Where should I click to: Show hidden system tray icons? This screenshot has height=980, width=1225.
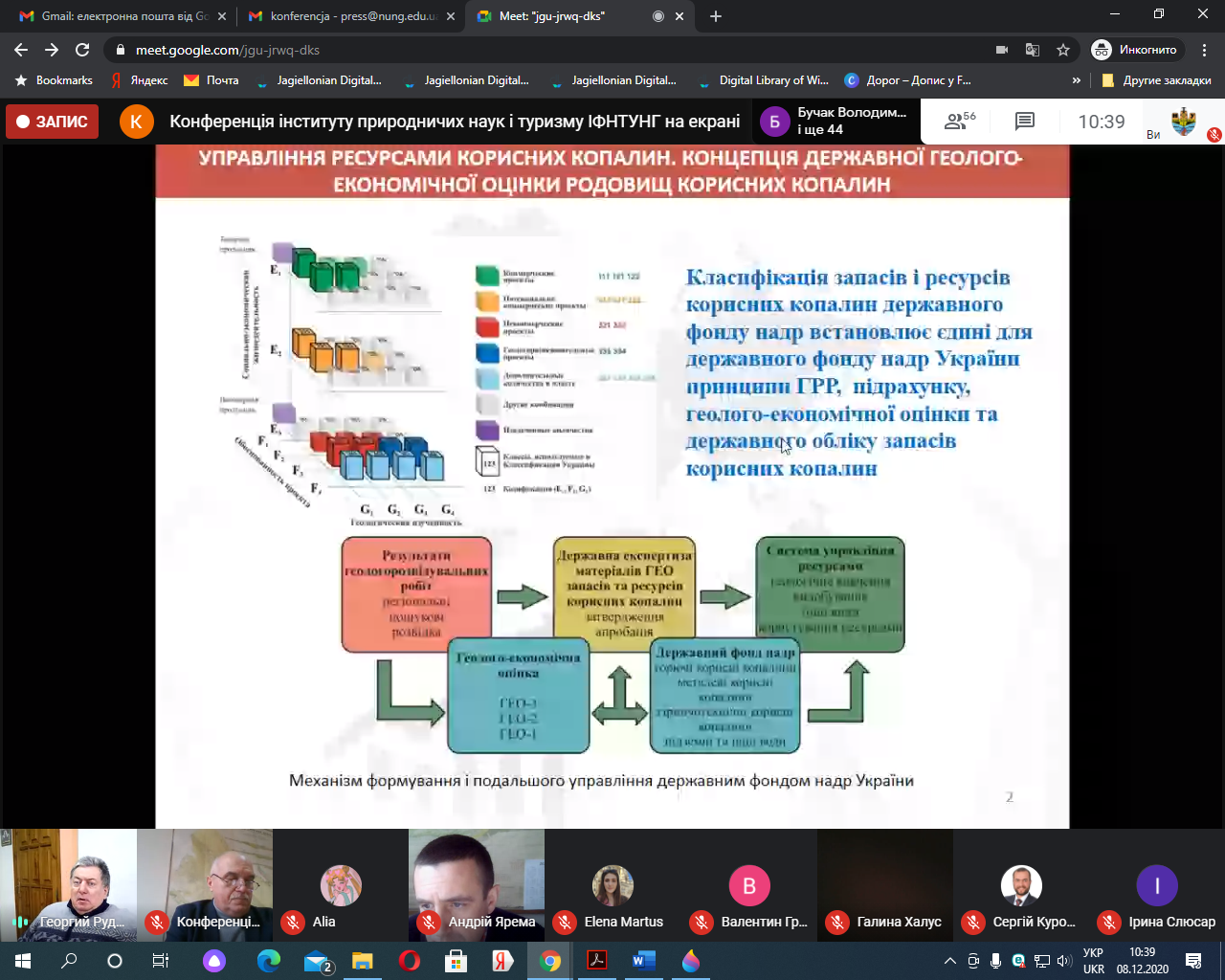(x=949, y=961)
